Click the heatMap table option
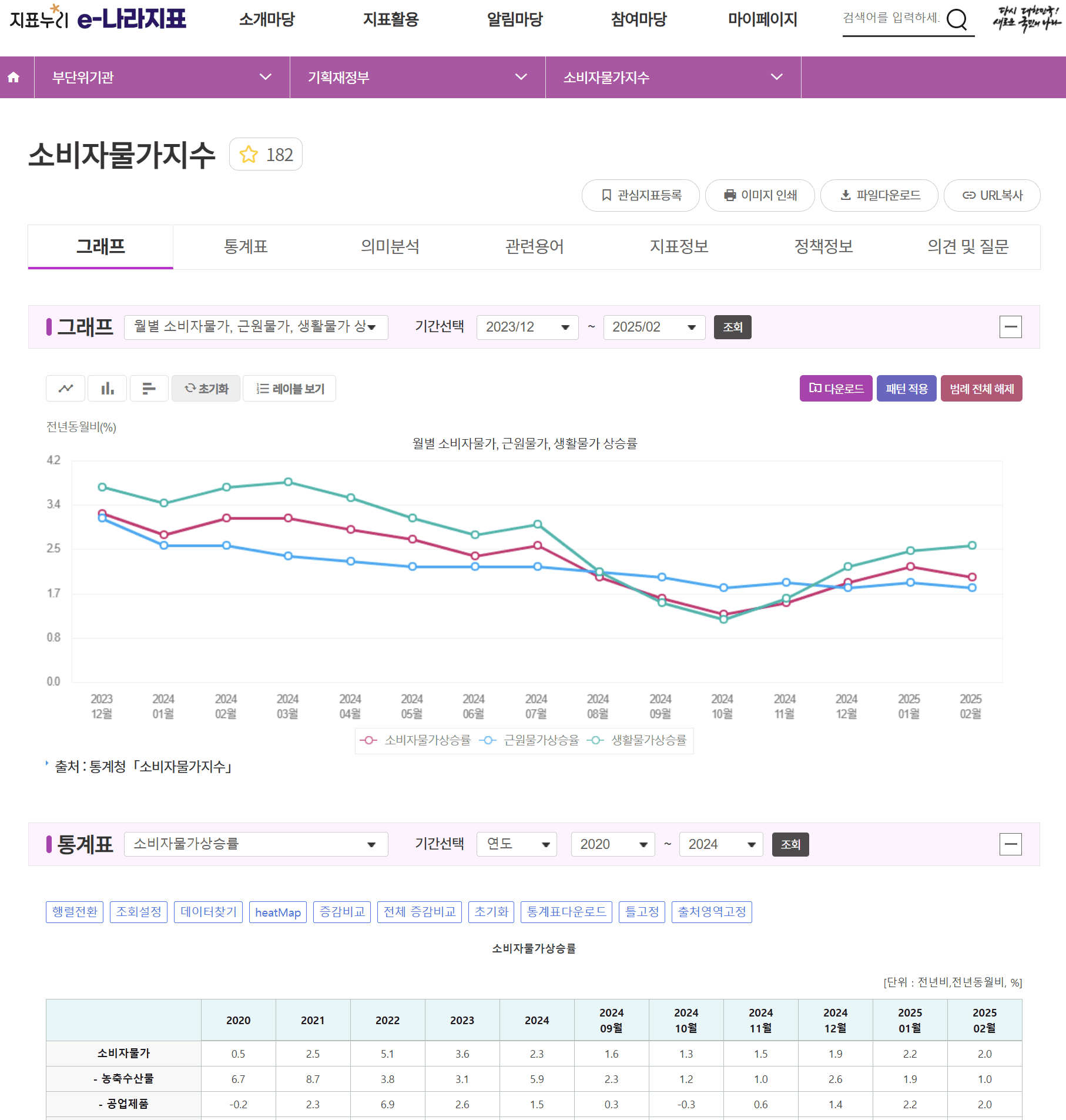 (278, 912)
